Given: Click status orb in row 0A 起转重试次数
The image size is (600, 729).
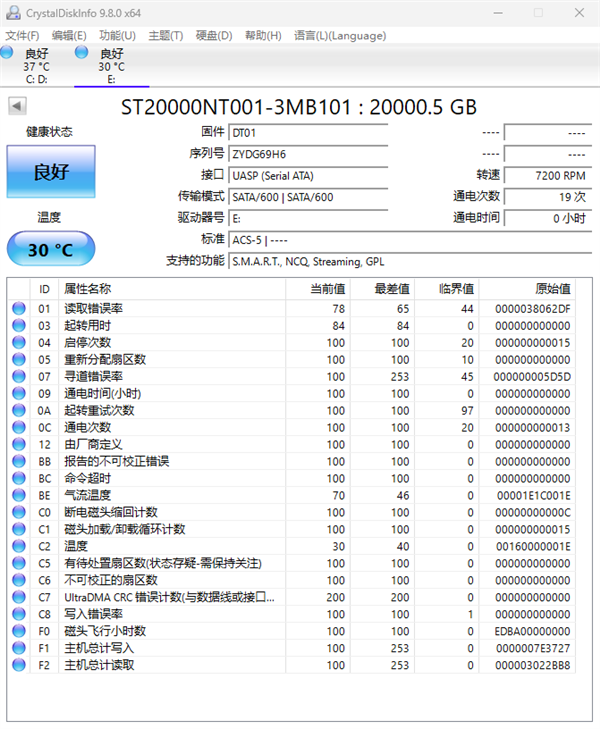Looking at the screenshot, I should pos(19,410).
